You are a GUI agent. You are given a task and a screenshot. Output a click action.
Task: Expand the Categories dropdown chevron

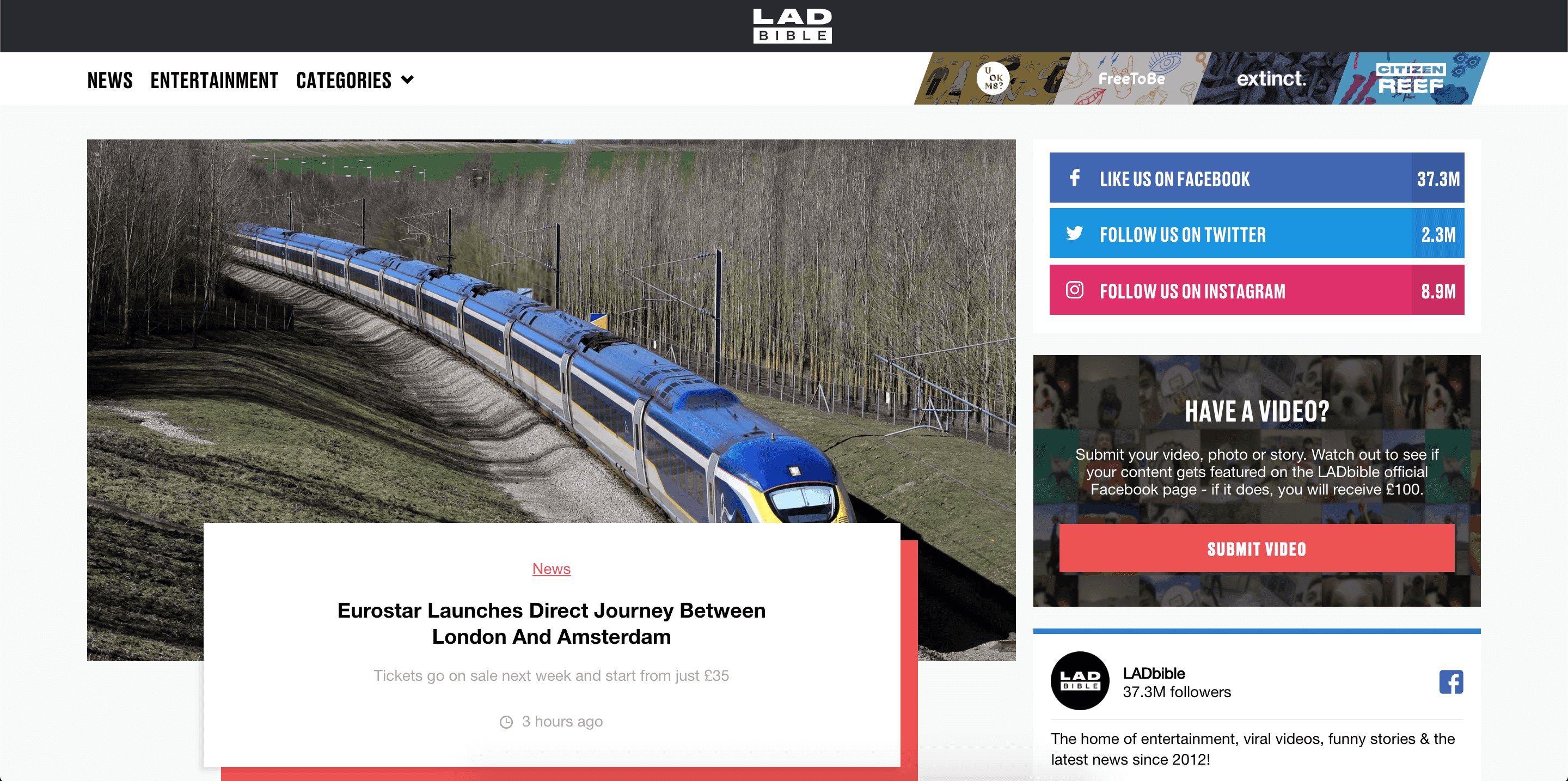[x=407, y=79]
